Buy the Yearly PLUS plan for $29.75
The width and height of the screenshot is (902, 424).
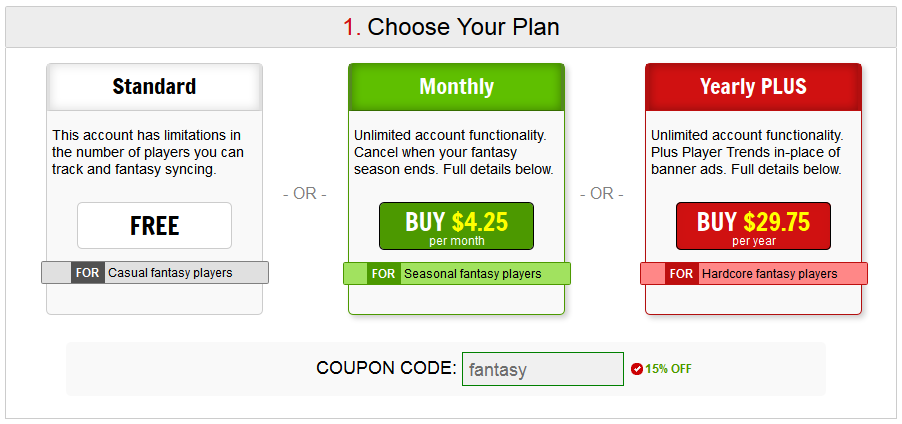coord(753,226)
